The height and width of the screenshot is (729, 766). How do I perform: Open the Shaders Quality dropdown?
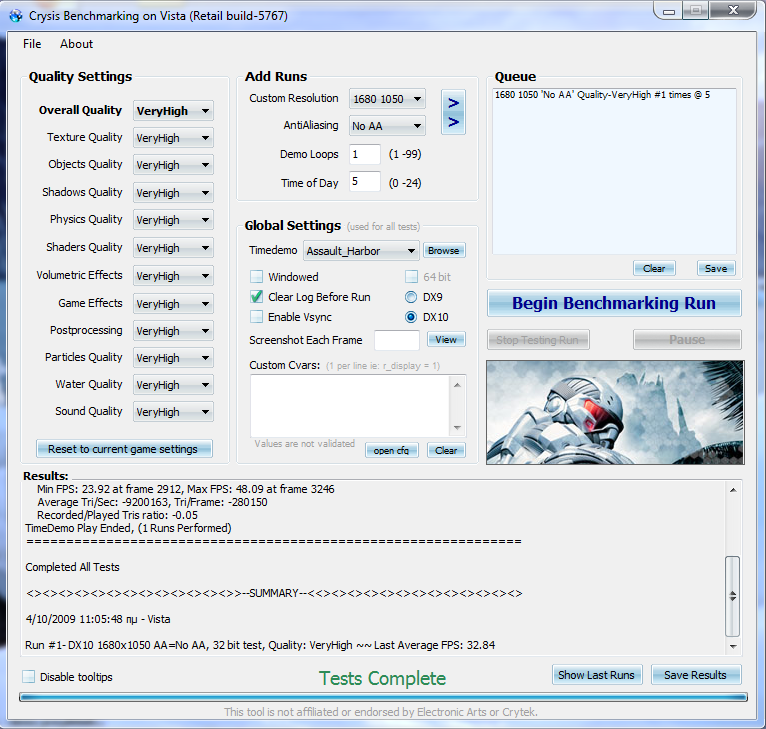coord(173,248)
